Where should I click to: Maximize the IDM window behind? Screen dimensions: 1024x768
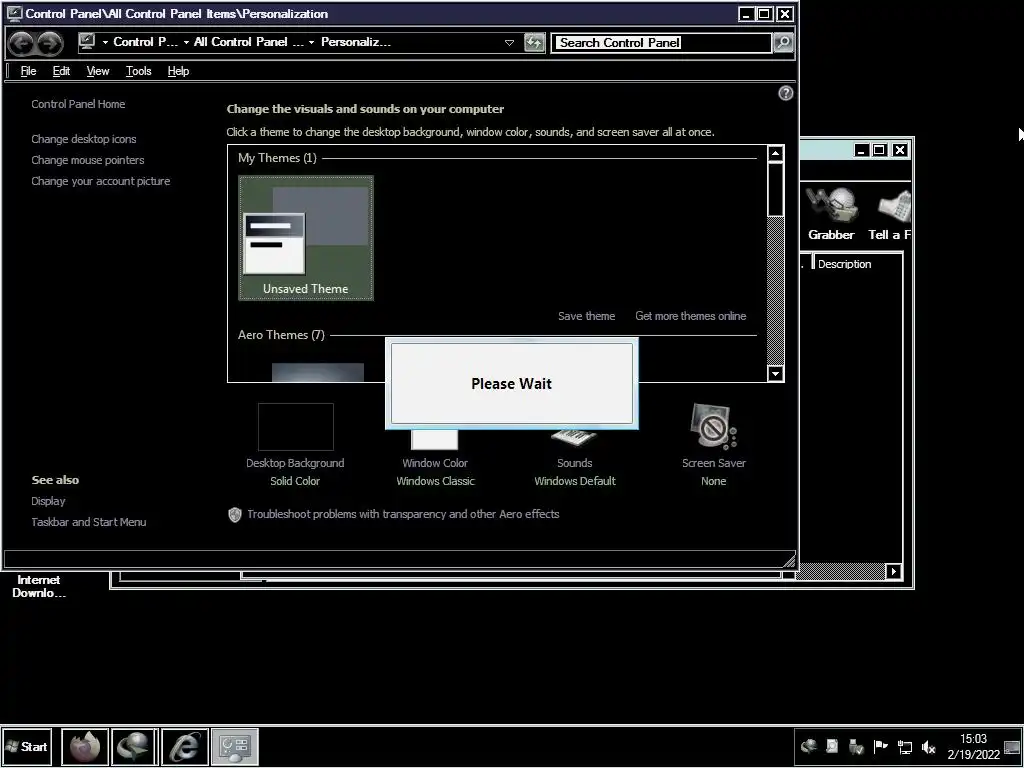click(x=879, y=150)
